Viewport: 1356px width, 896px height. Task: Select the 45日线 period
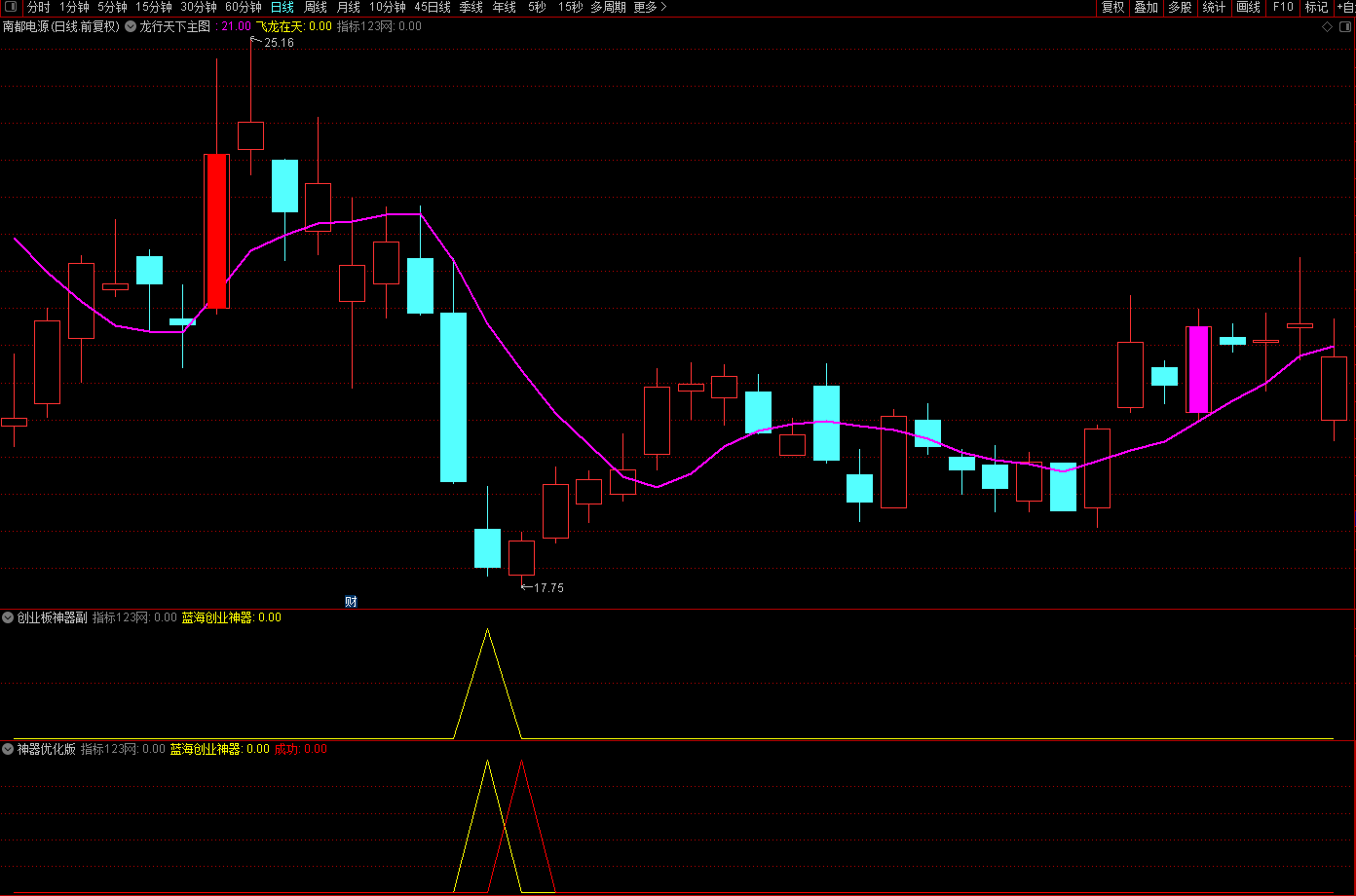433,7
